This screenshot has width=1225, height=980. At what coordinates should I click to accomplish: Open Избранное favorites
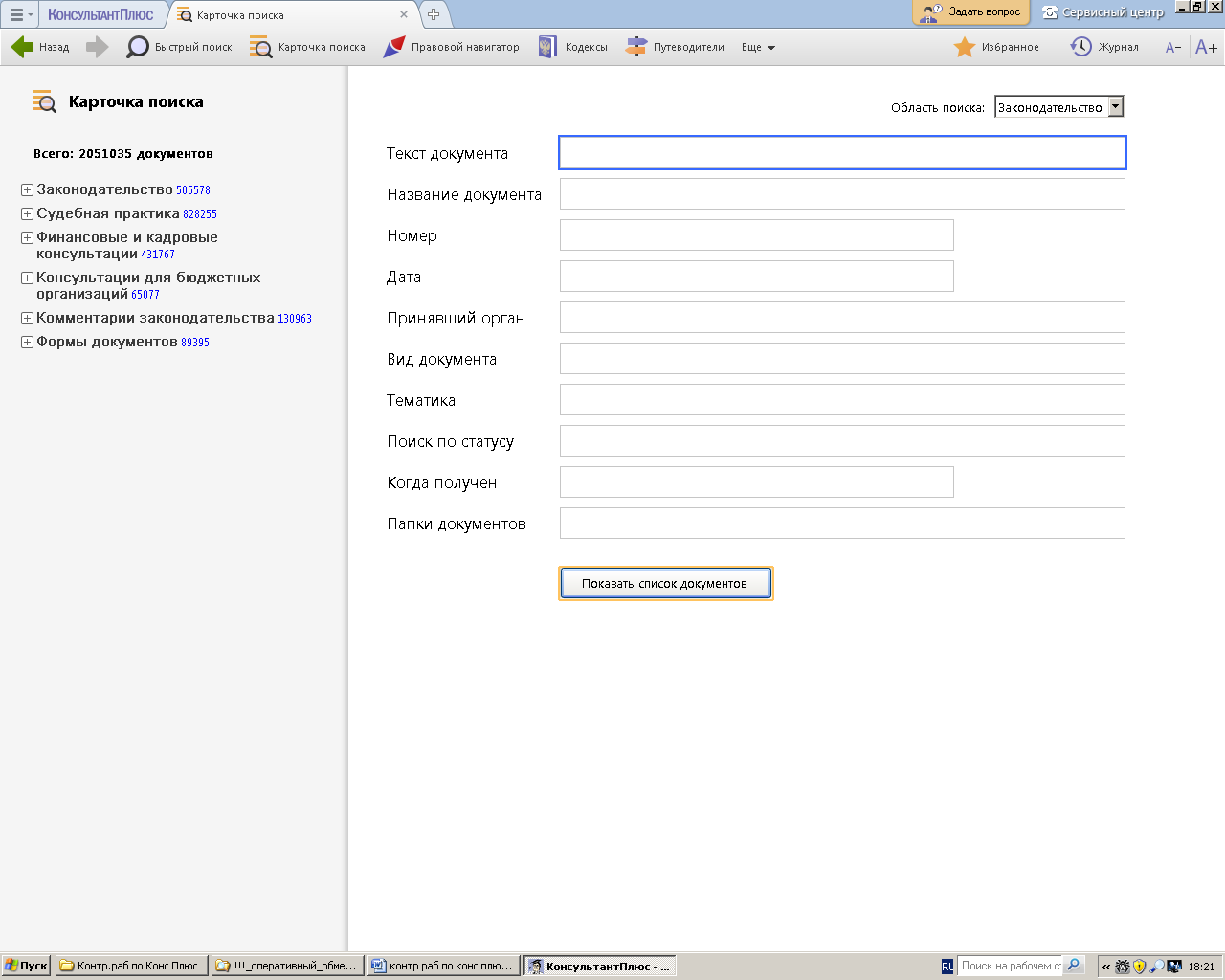point(996,47)
